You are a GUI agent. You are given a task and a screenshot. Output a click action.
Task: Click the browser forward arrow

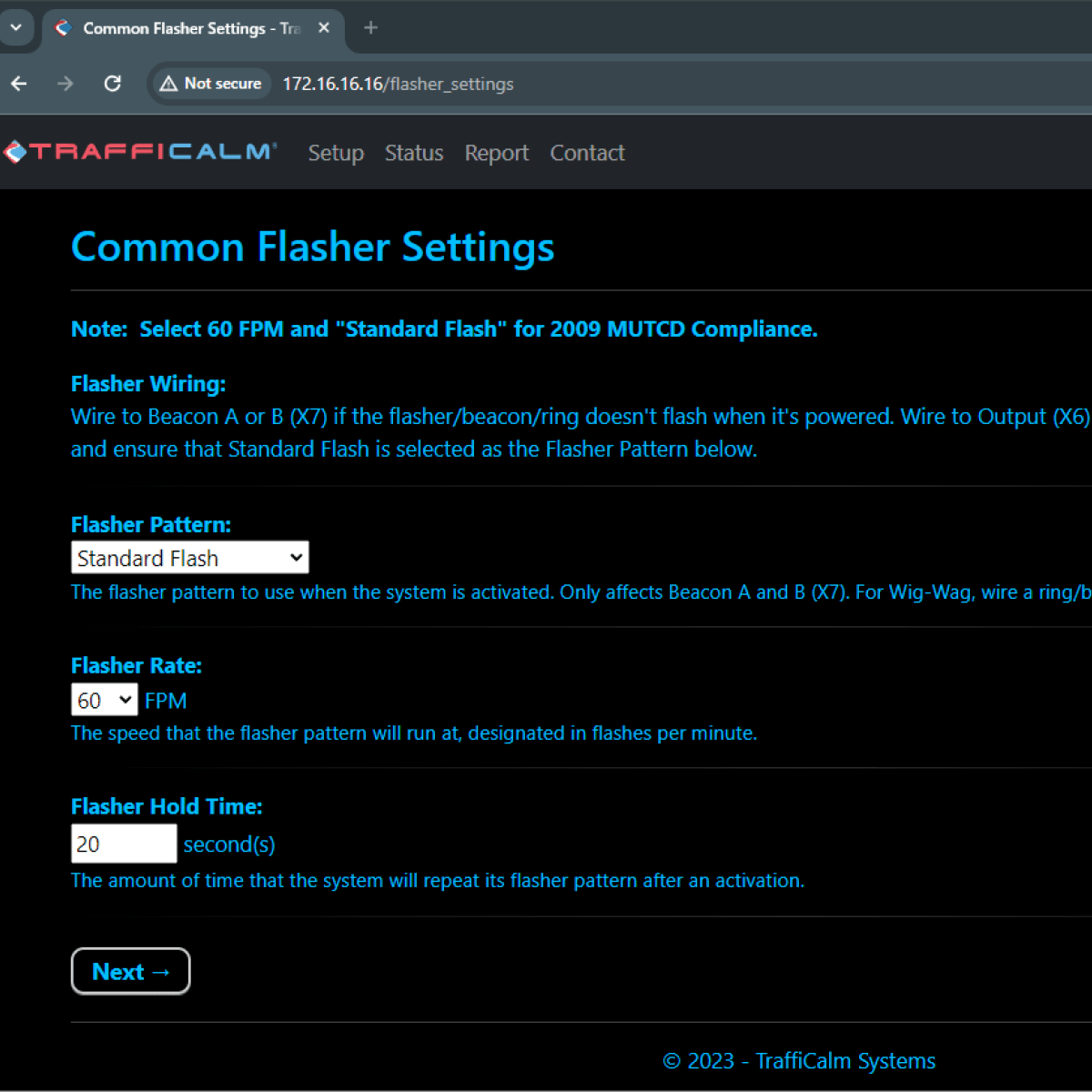click(66, 84)
